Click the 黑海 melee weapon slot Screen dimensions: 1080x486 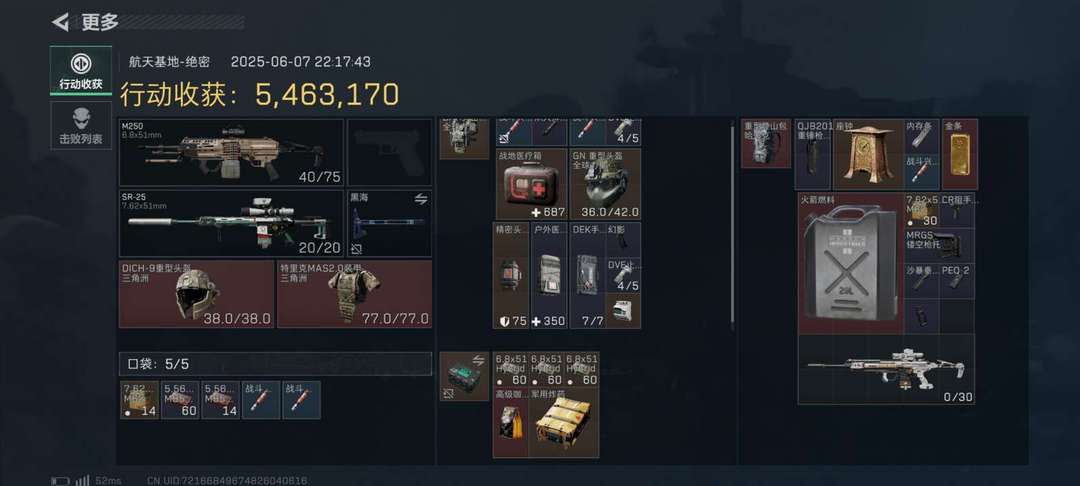390,223
